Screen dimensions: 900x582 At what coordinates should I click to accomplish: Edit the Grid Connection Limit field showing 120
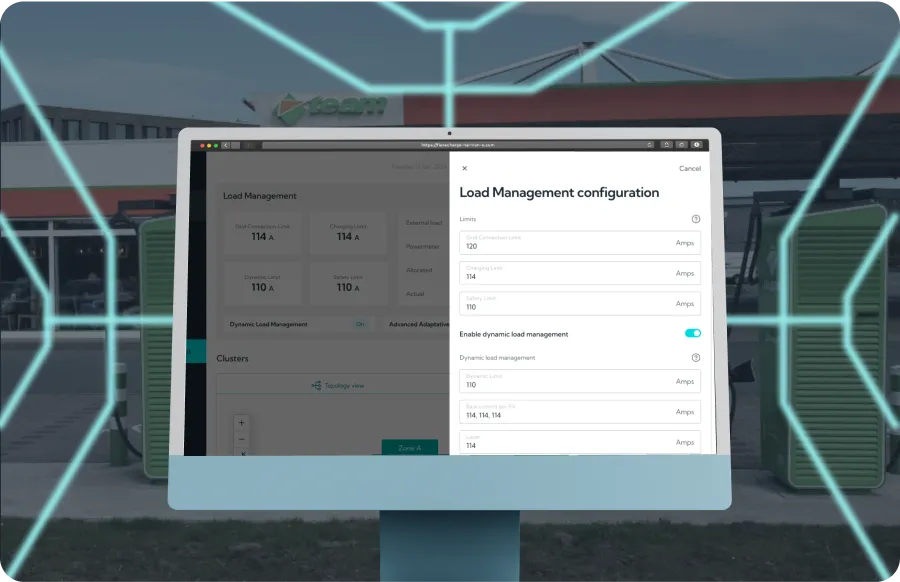(580, 243)
